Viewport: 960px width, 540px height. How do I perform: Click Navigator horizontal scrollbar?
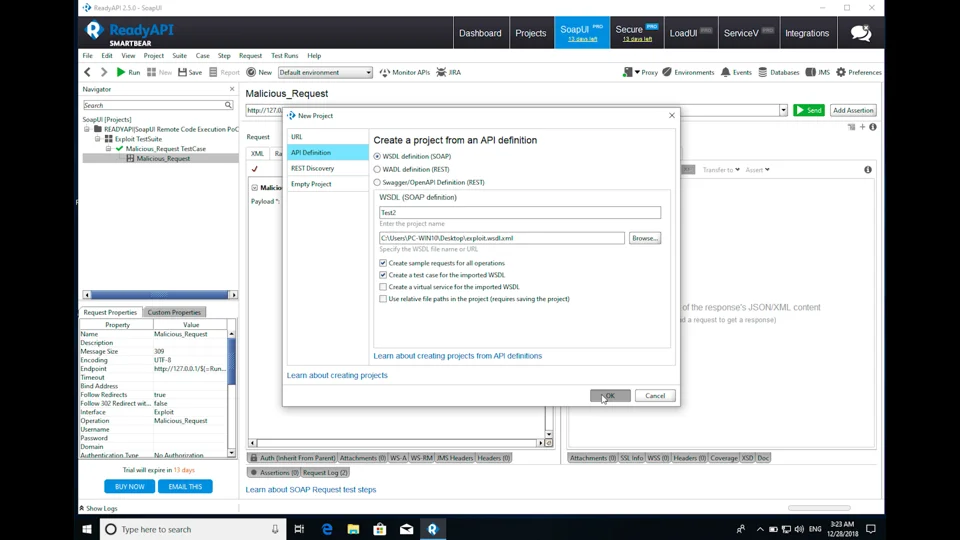[x=160, y=294]
